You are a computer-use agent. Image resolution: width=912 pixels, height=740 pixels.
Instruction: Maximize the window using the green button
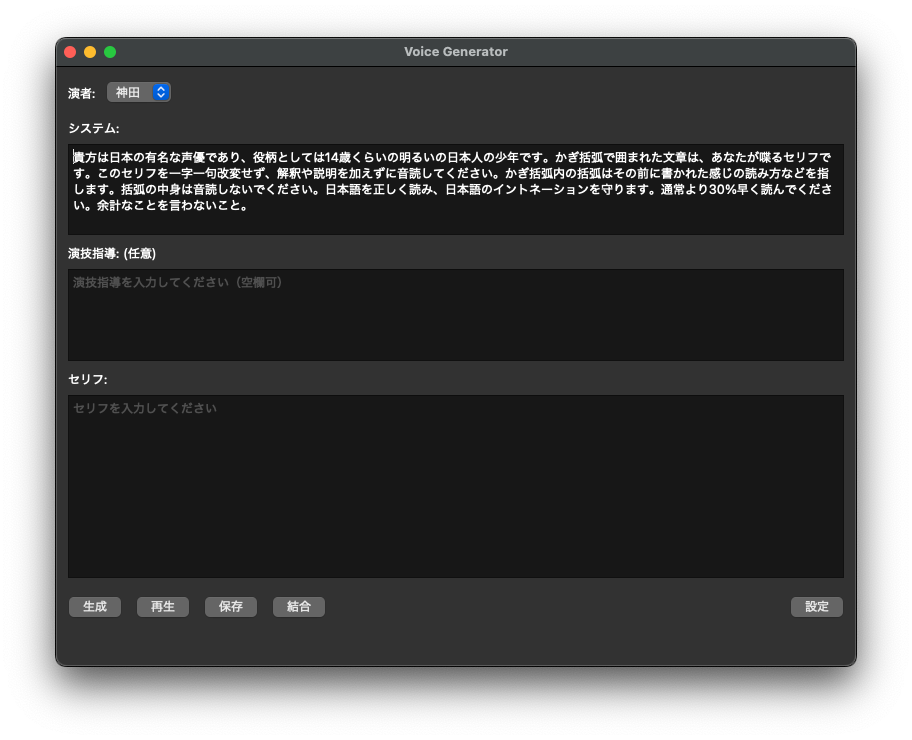click(x=110, y=52)
